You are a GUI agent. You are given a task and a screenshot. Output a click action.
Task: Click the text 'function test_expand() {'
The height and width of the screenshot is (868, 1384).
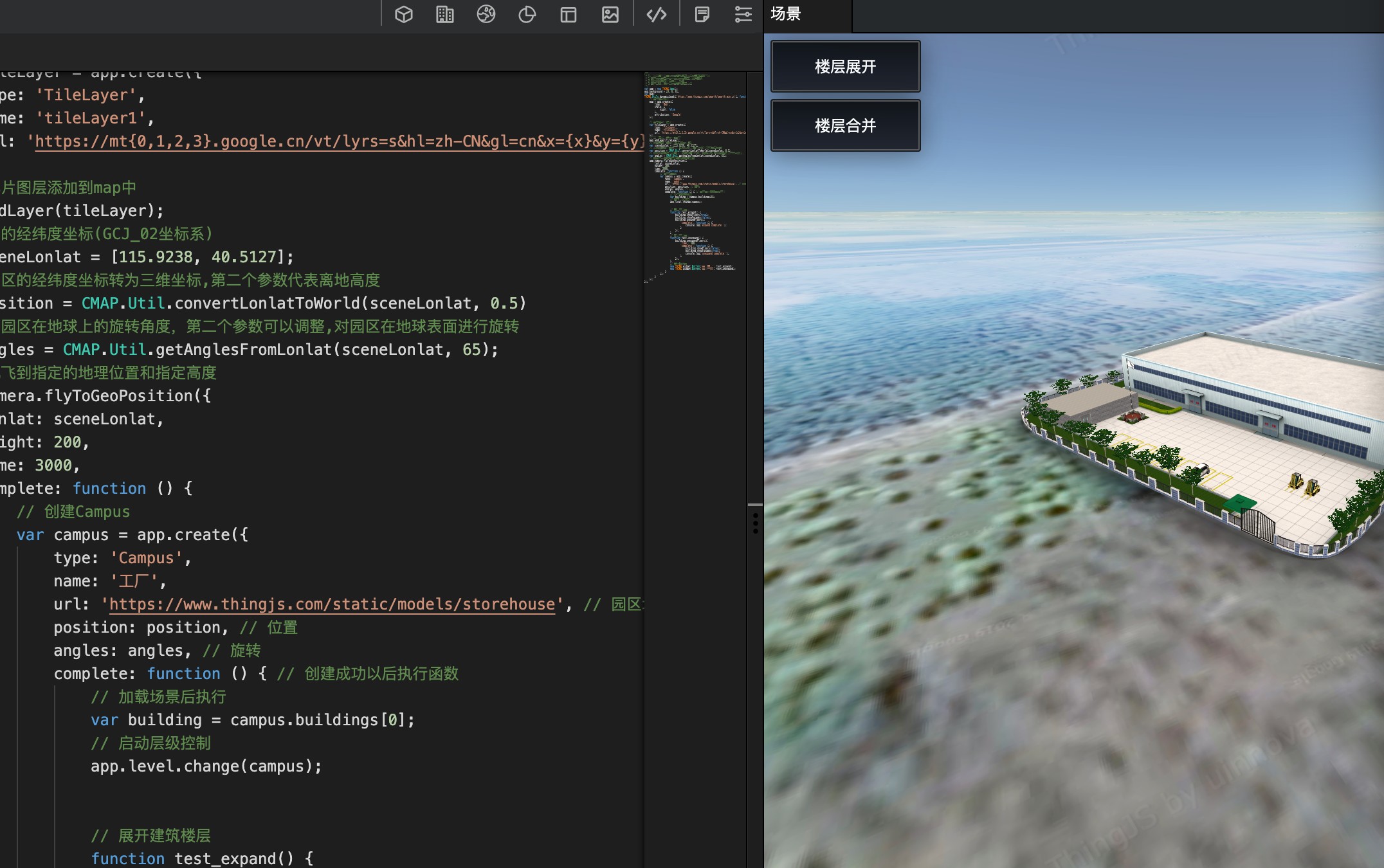pos(202,858)
